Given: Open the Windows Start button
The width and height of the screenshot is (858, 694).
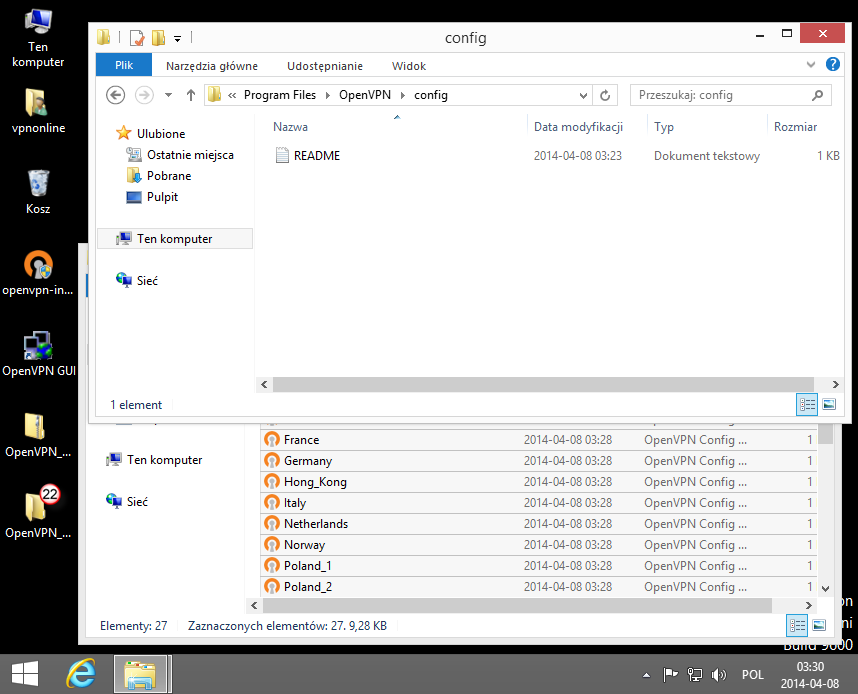Looking at the screenshot, I should (25, 674).
